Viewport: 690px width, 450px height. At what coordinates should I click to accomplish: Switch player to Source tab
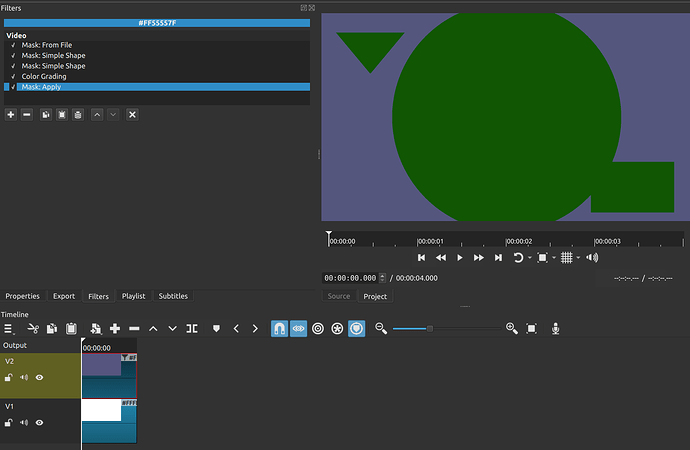coord(339,296)
